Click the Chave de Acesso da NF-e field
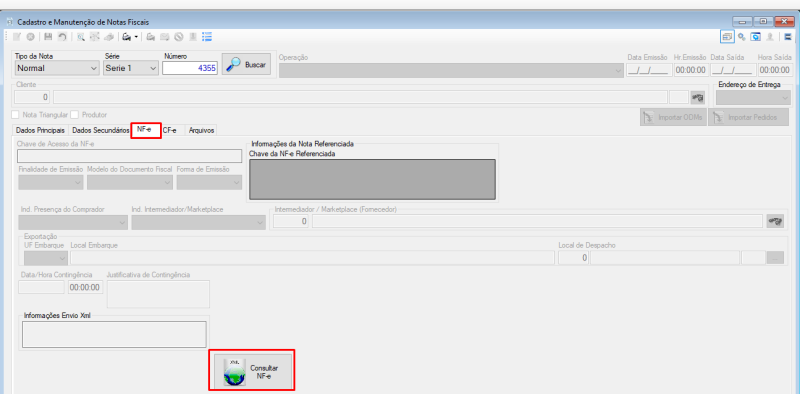This screenshot has width=800, height=394. point(130,156)
